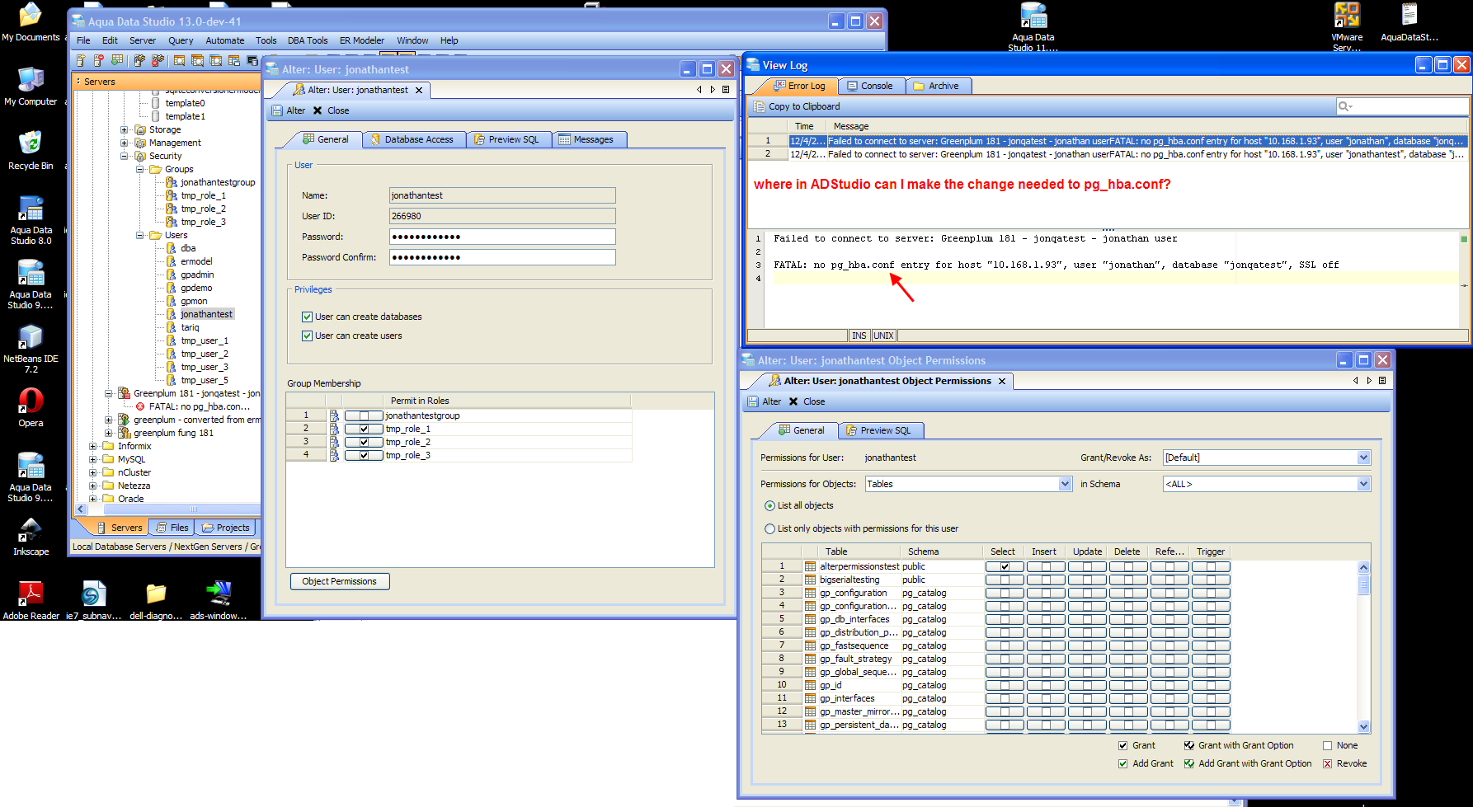Click the Files button in Servers panel
This screenshot has height=812, width=1473.
pos(172,528)
